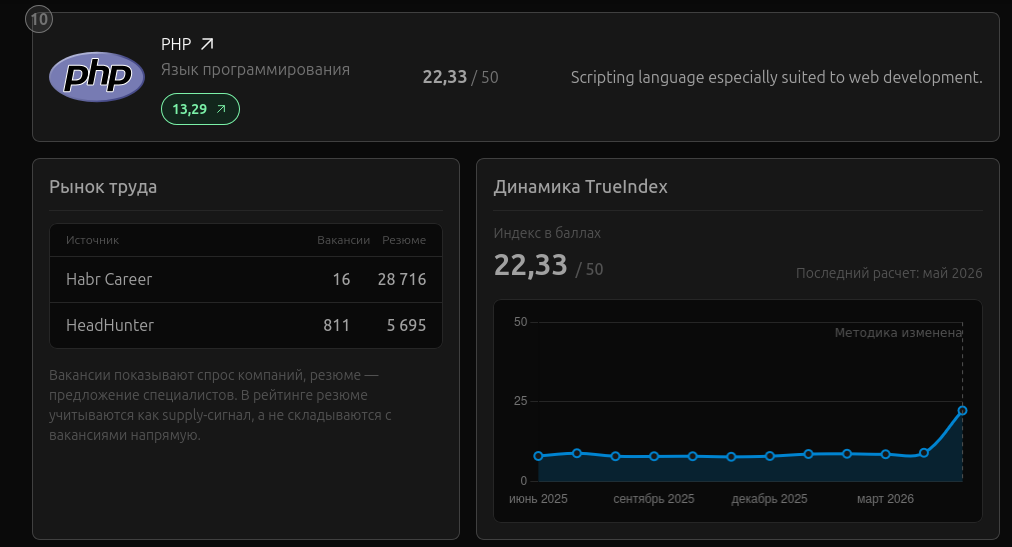Click the "июнь 2025" axis label
Viewport: 1012px width, 547px height.
tap(538, 499)
